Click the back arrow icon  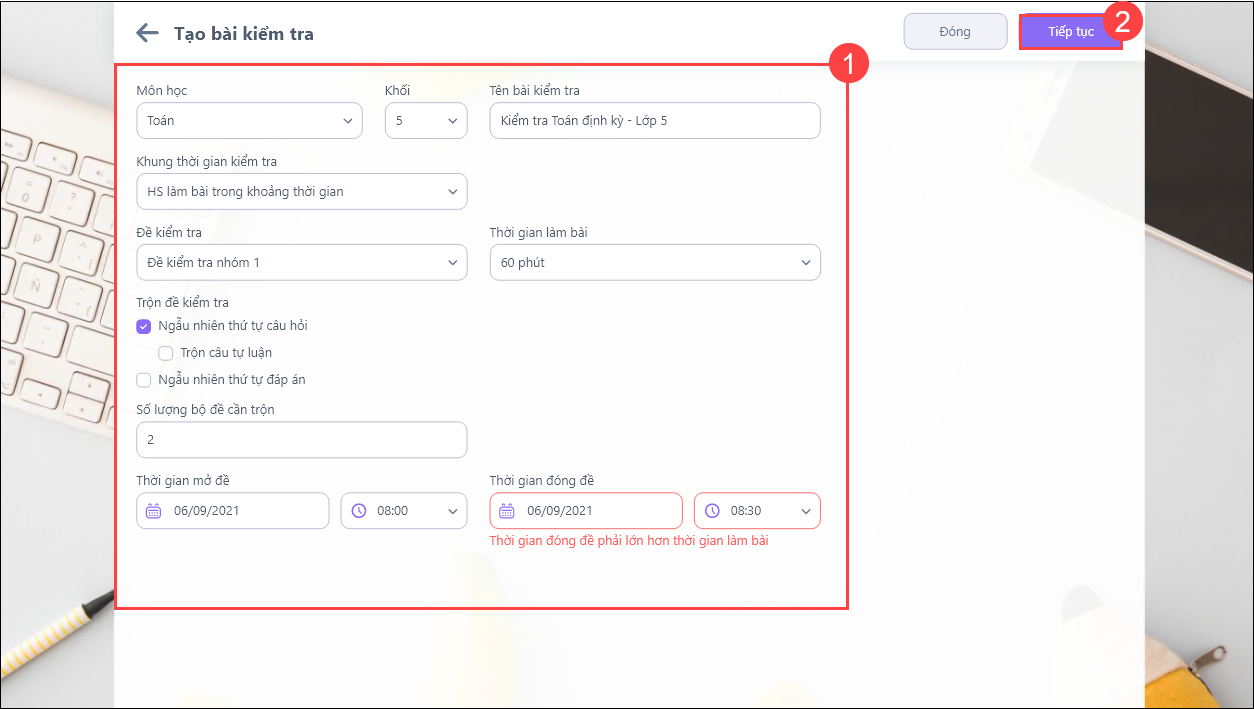pyautogui.click(x=148, y=33)
